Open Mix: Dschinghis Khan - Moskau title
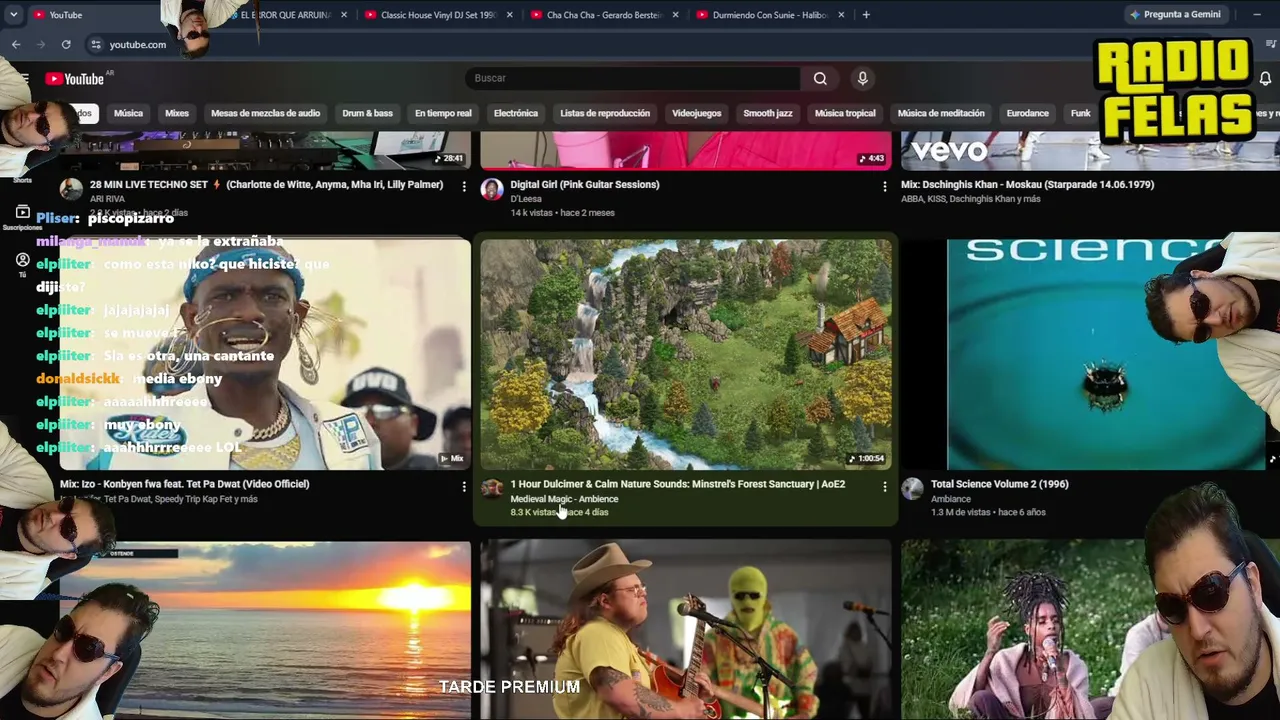1280x720 pixels. click(x=1027, y=185)
